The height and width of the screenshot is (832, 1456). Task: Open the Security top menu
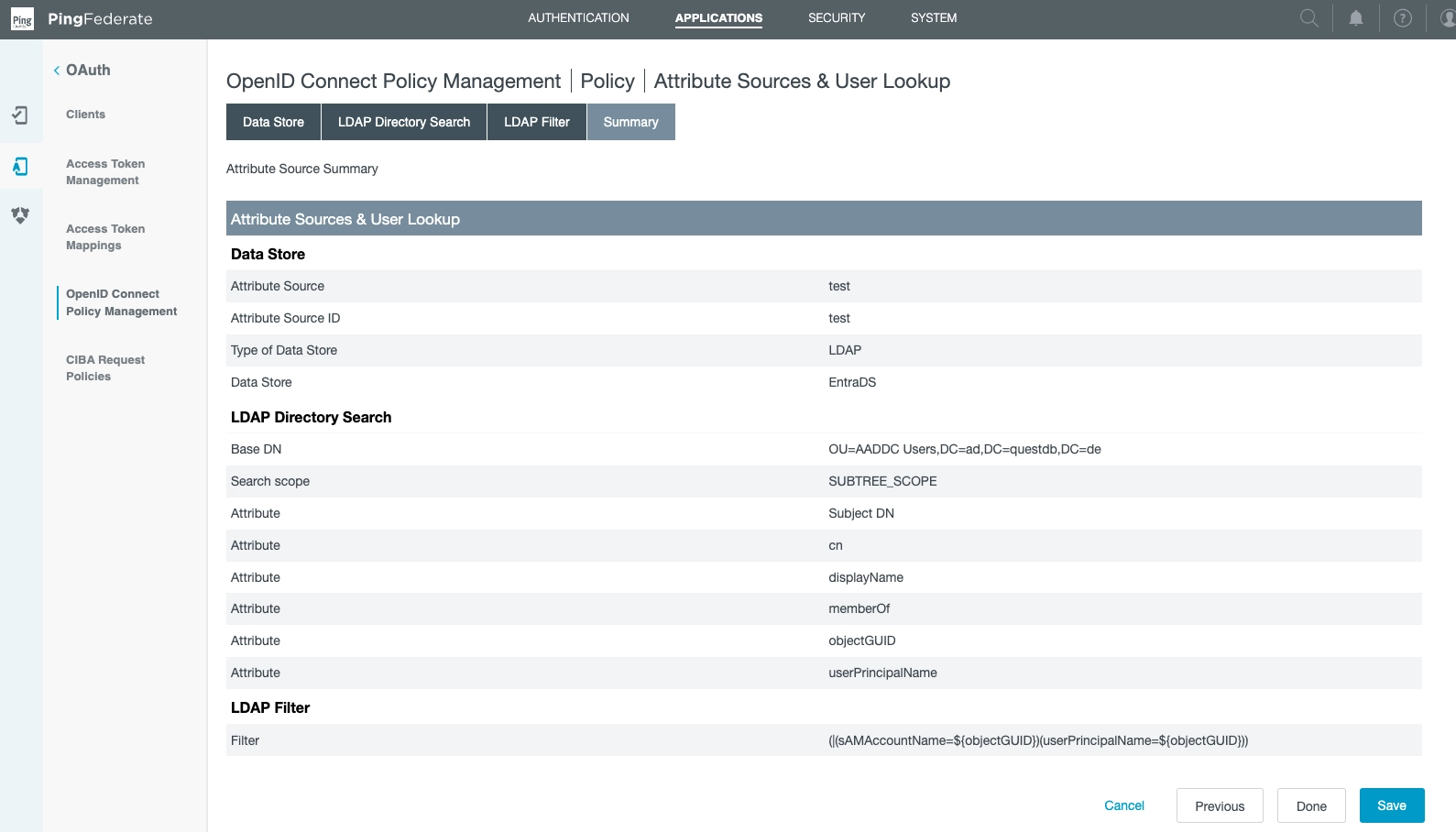coord(836,18)
